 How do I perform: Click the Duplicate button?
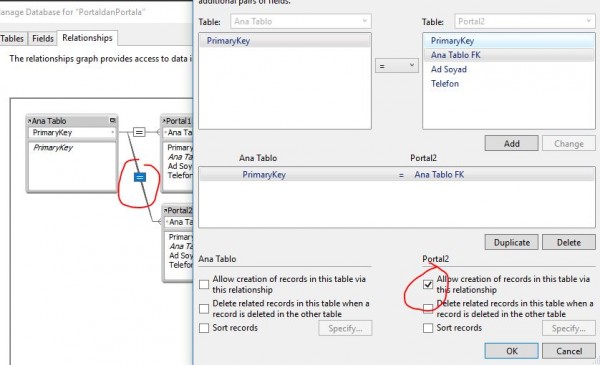(x=511, y=242)
